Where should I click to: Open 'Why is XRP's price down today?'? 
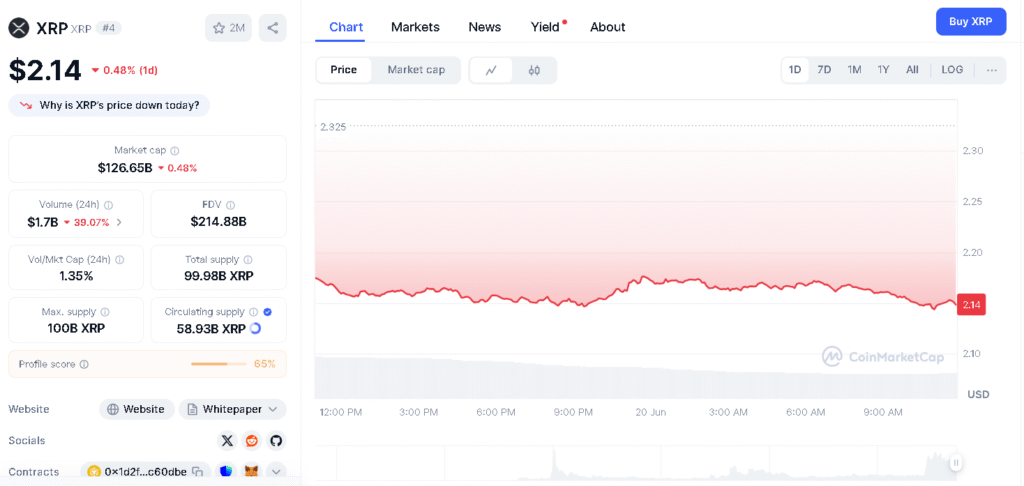tap(109, 105)
